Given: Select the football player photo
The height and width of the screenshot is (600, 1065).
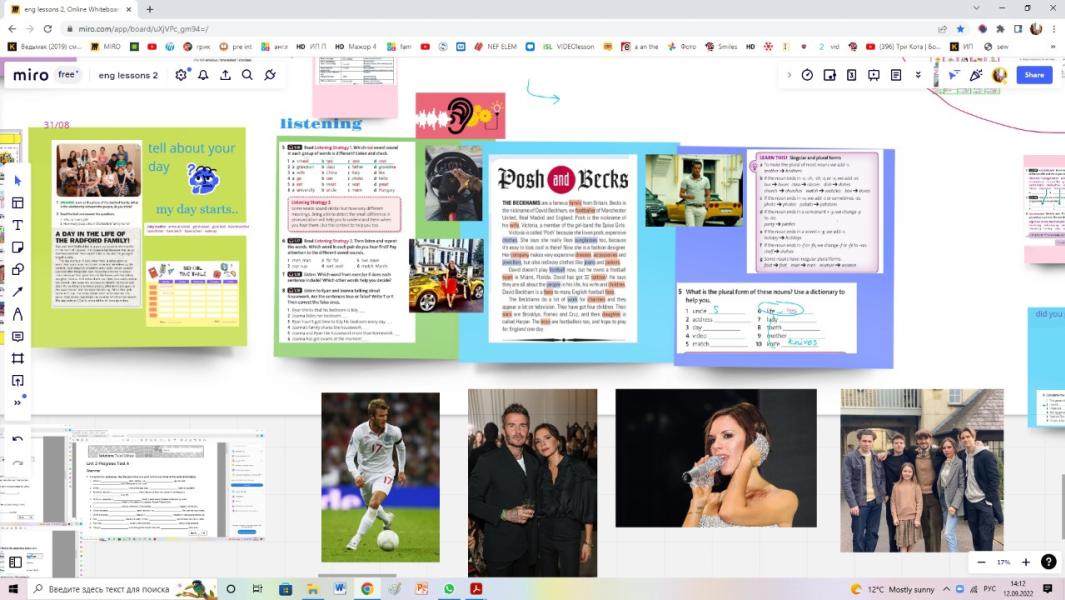Looking at the screenshot, I should [x=380, y=477].
